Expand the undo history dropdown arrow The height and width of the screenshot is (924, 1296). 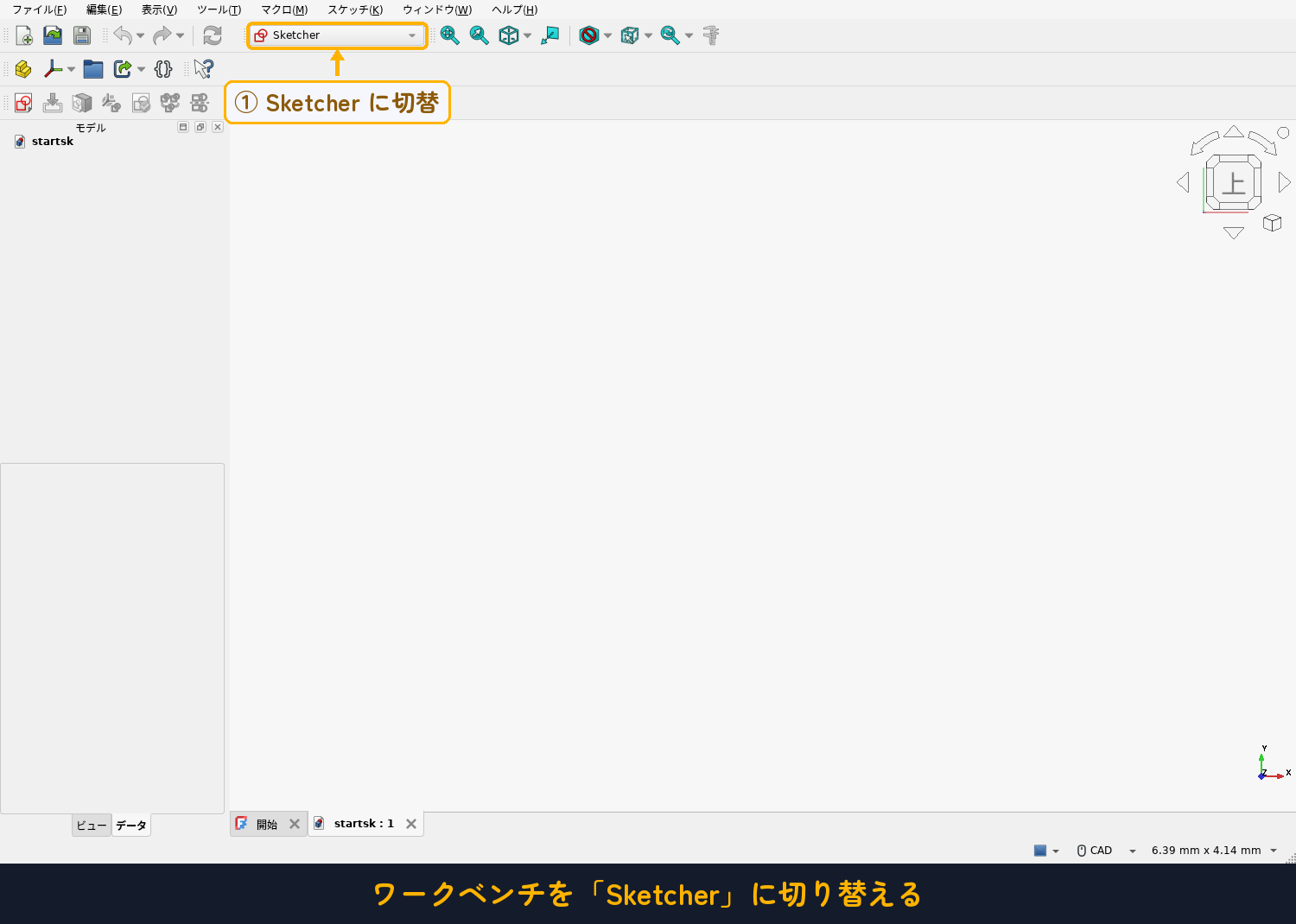(x=140, y=35)
